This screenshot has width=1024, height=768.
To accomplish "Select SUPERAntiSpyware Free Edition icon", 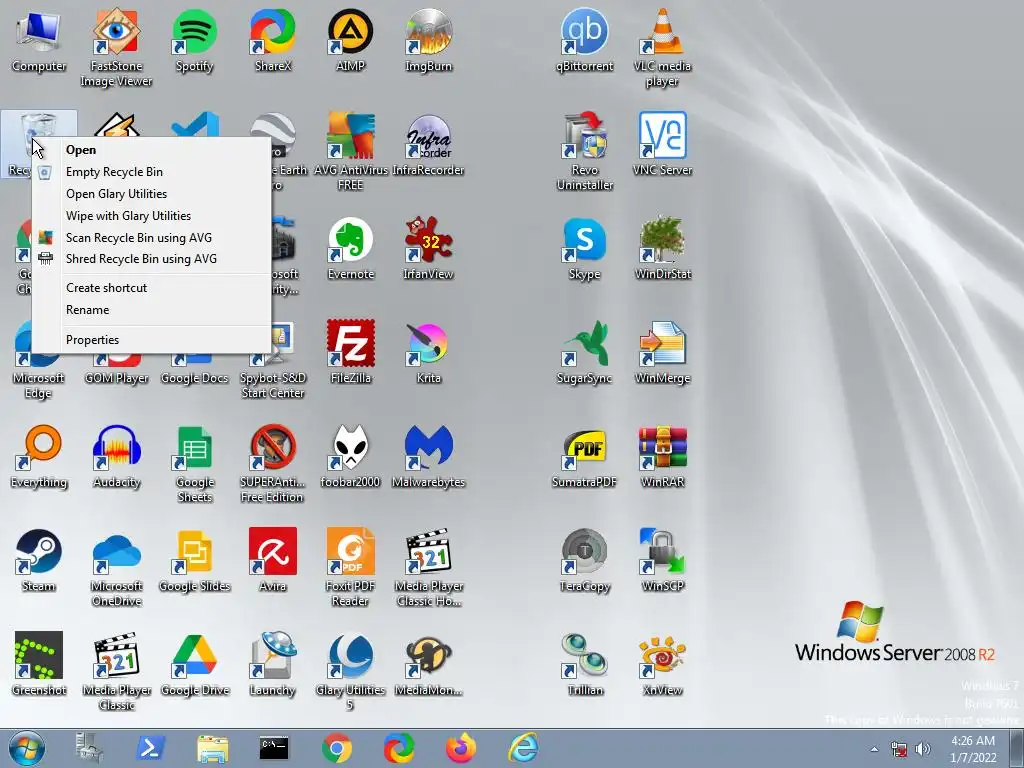I will [x=272, y=464].
